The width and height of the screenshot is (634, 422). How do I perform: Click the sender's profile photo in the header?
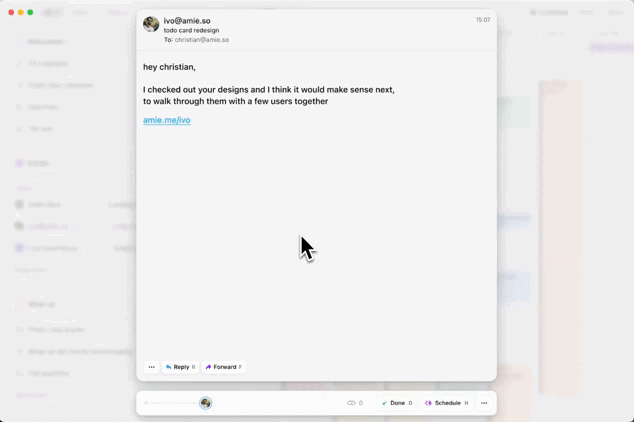pyautogui.click(x=151, y=24)
